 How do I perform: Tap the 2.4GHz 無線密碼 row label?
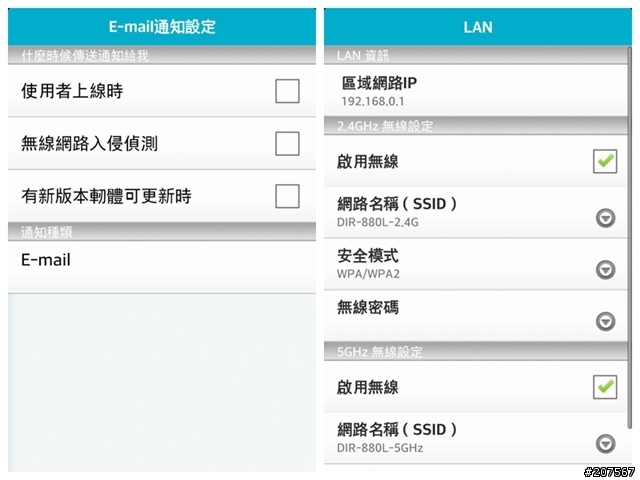[x=367, y=307]
